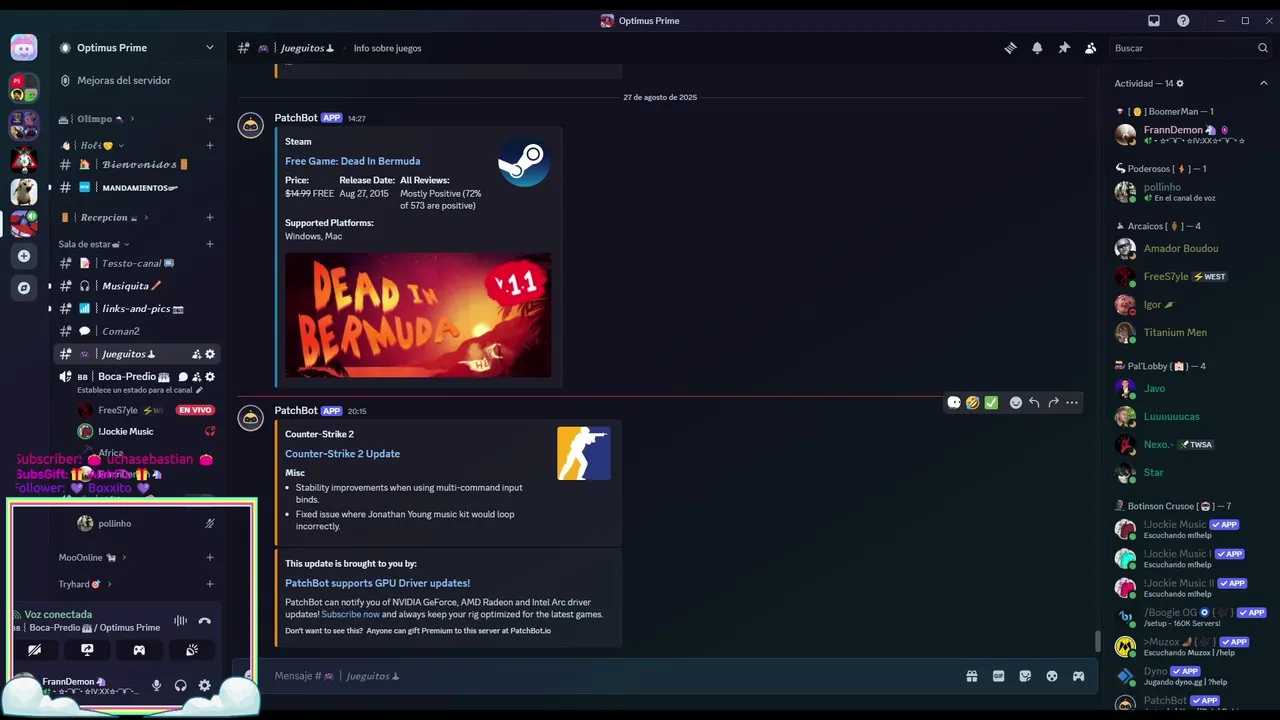Click the search magnifier icon

[1262, 48]
